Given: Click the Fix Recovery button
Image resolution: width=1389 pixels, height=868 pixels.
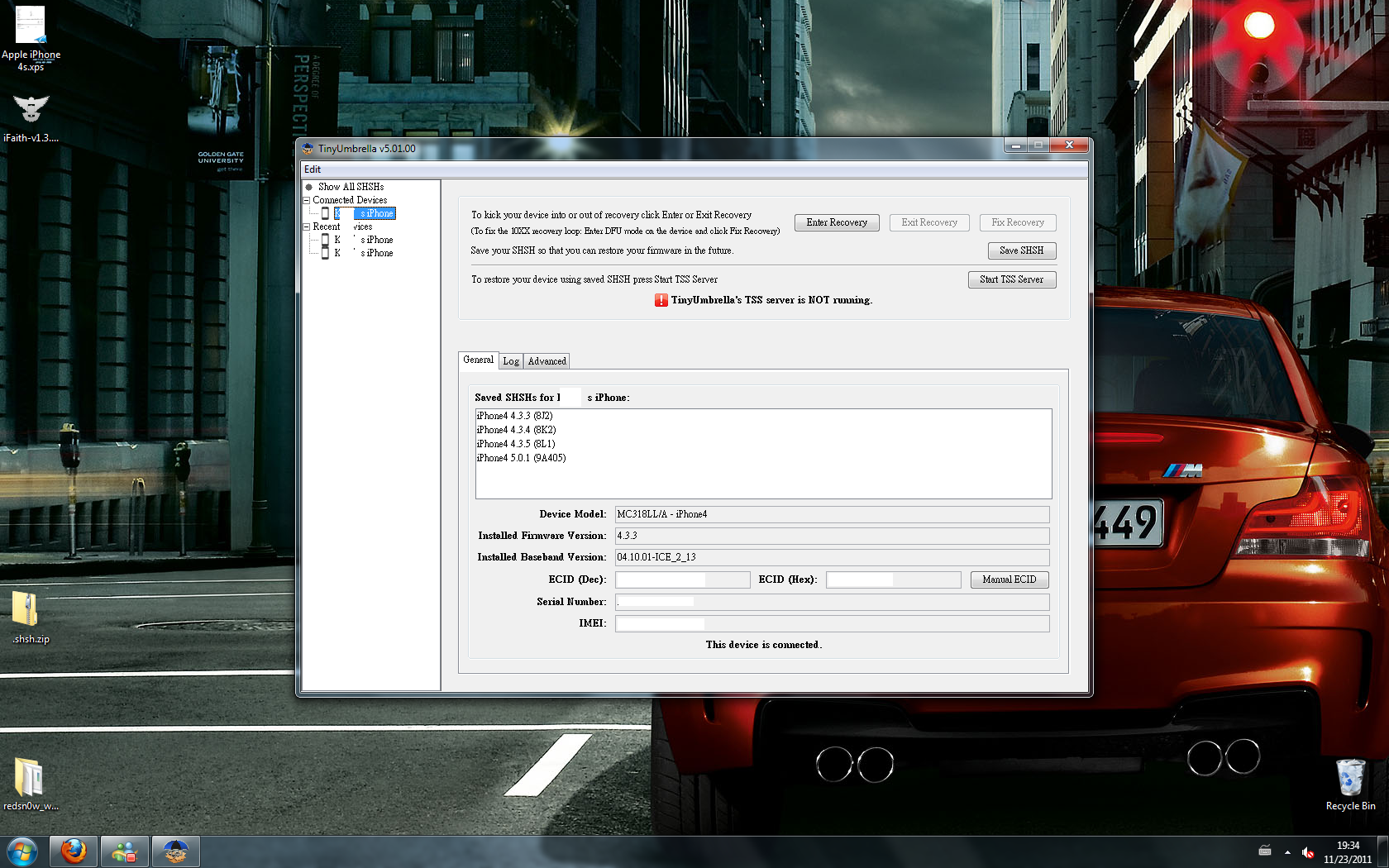Looking at the screenshot, I should click(1018, 222).
